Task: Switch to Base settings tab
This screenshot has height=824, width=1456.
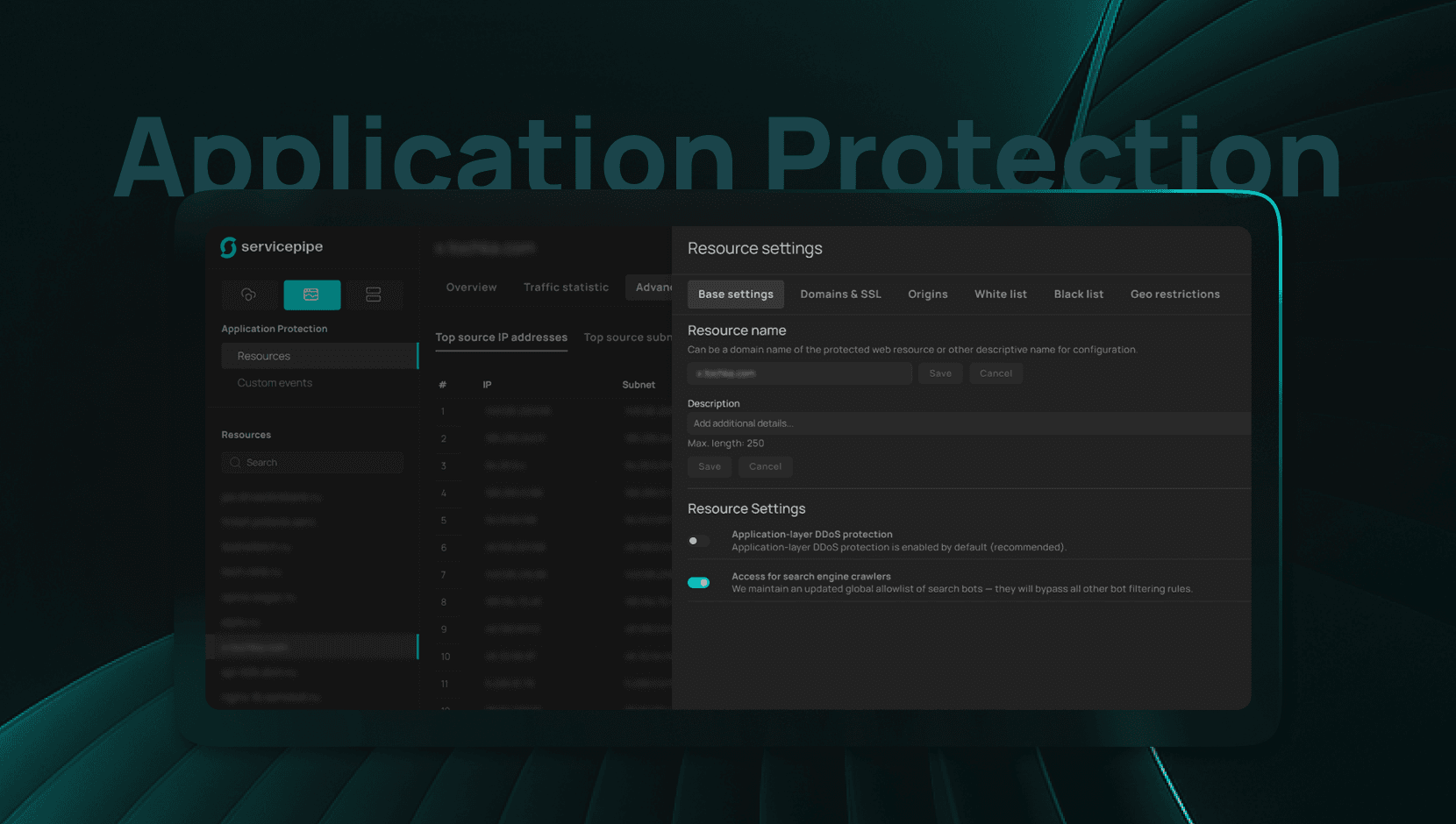Action: tap(736, 295)
